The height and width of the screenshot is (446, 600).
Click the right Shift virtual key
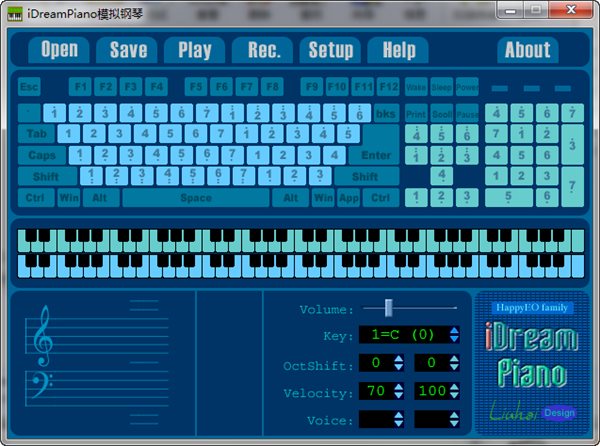pyautogui.click(x=365, y=176)
